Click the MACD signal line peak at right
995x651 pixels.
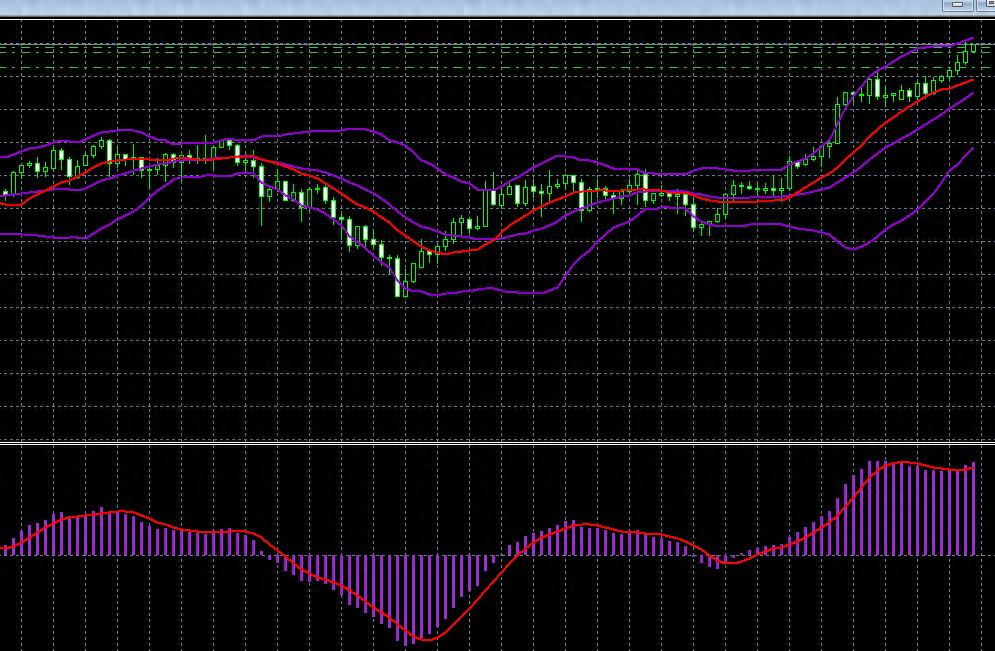coord(902,462)
